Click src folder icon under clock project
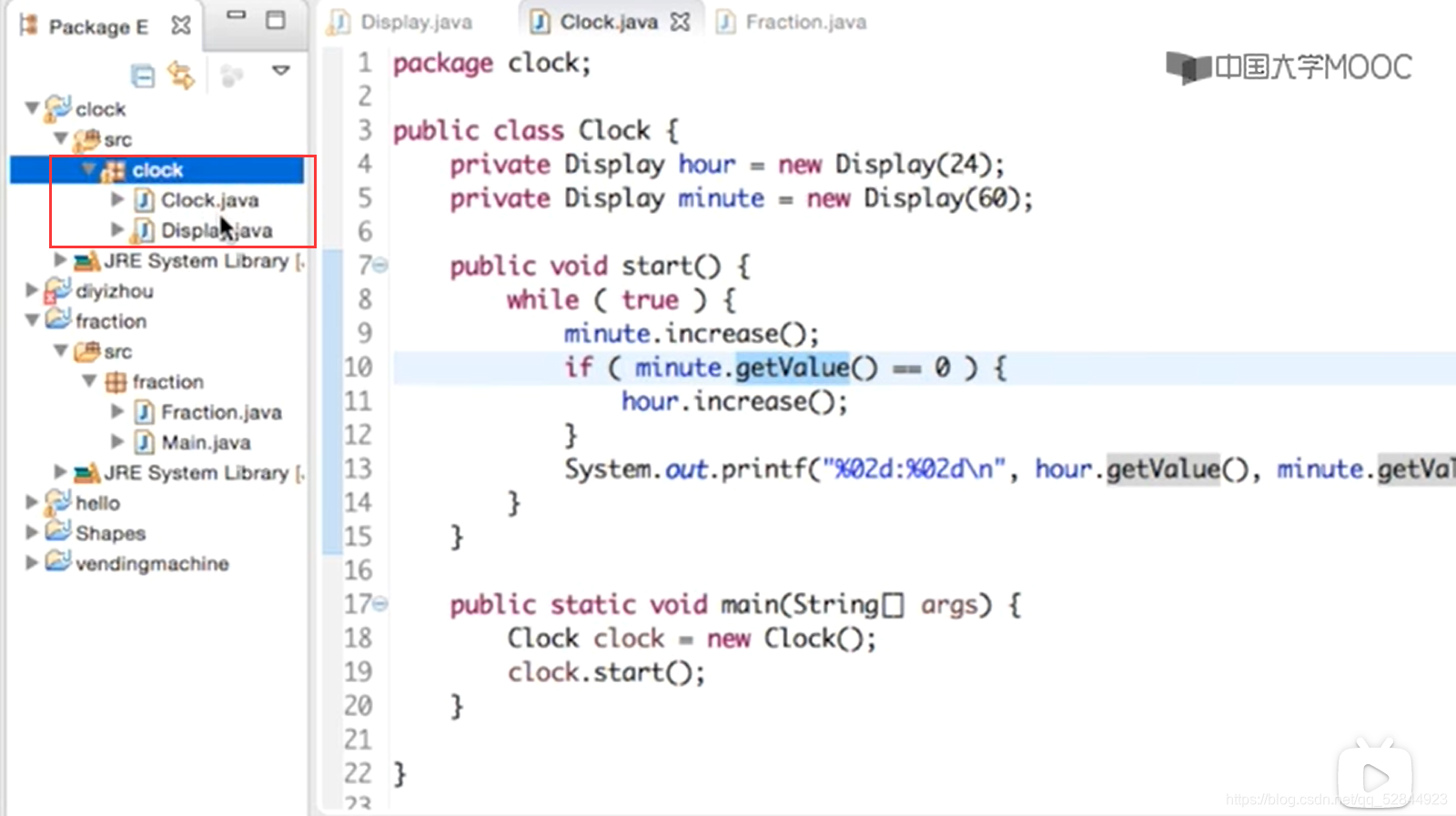Screen dimensions: 1456x816 point(87,139)
